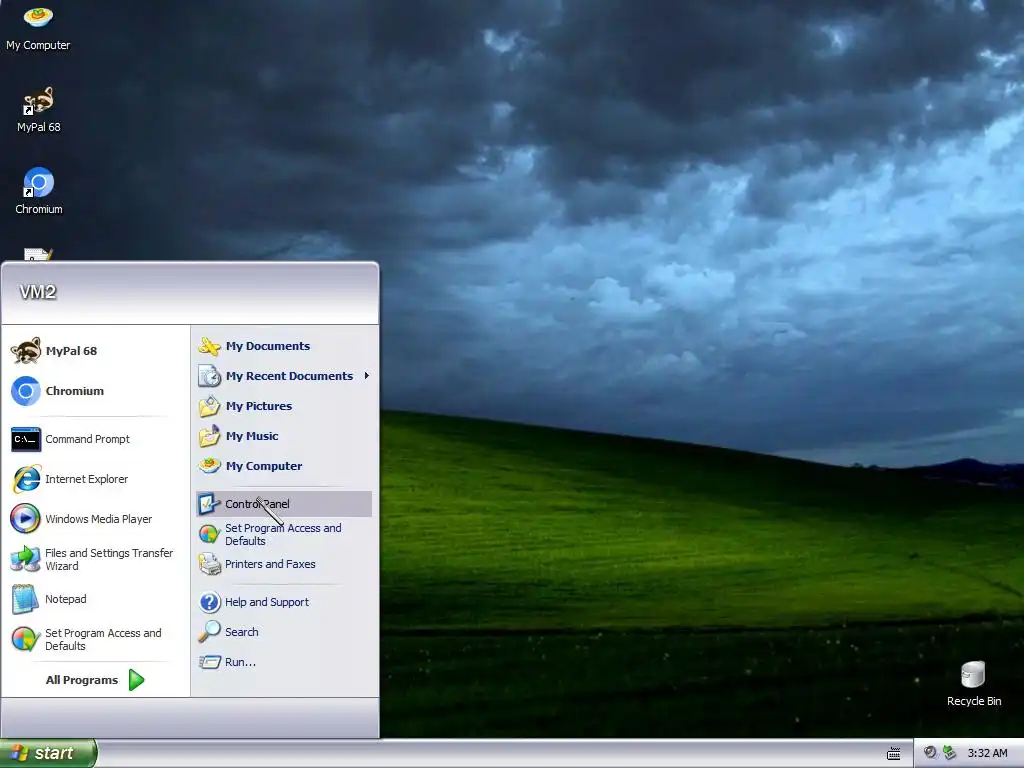Screen dimensions: 1024x768
Task: Click the Windows Media Player play icon
Action: coord(26,519)
